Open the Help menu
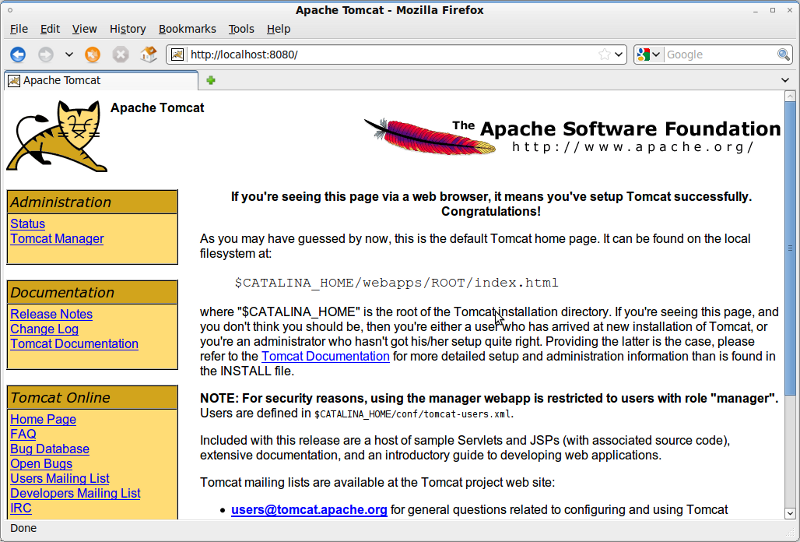 coord(279,29)
